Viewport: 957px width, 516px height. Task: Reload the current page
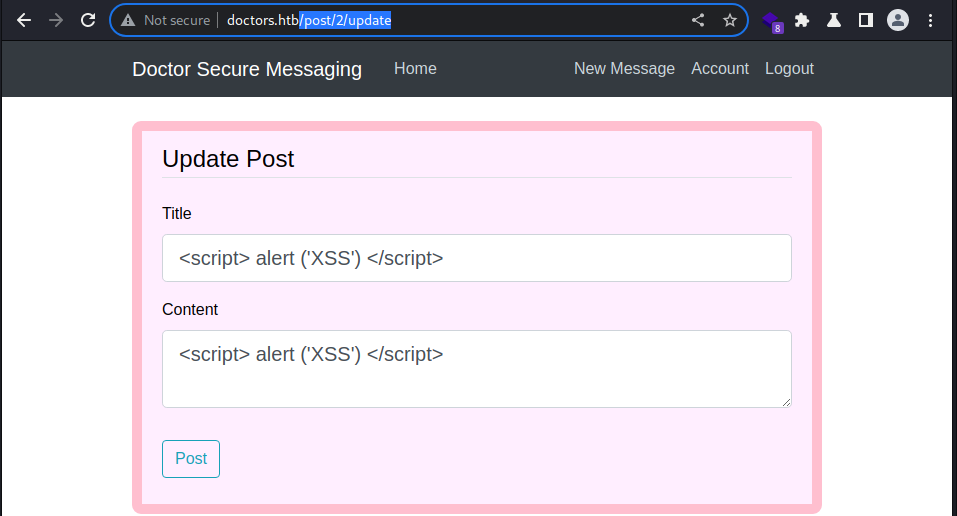tap(88, 20)
